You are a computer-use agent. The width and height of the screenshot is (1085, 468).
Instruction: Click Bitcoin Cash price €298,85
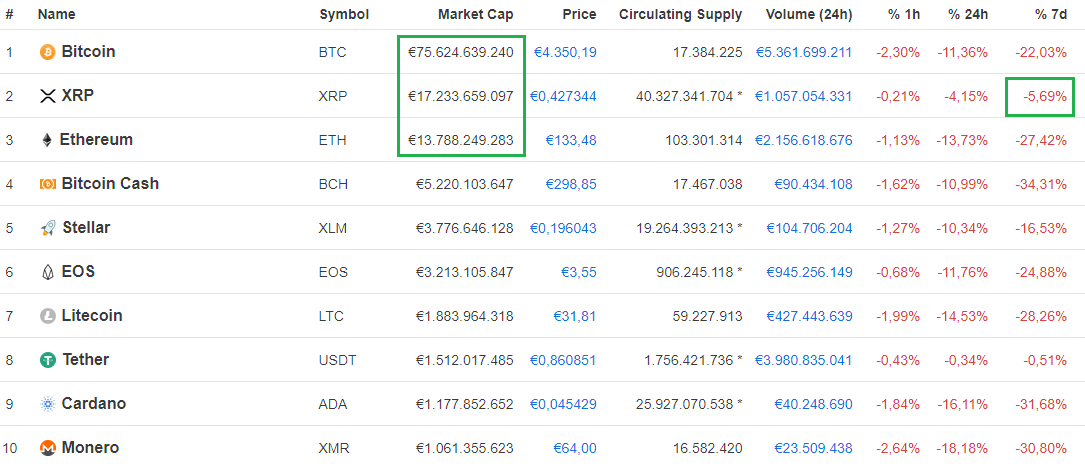571,184
